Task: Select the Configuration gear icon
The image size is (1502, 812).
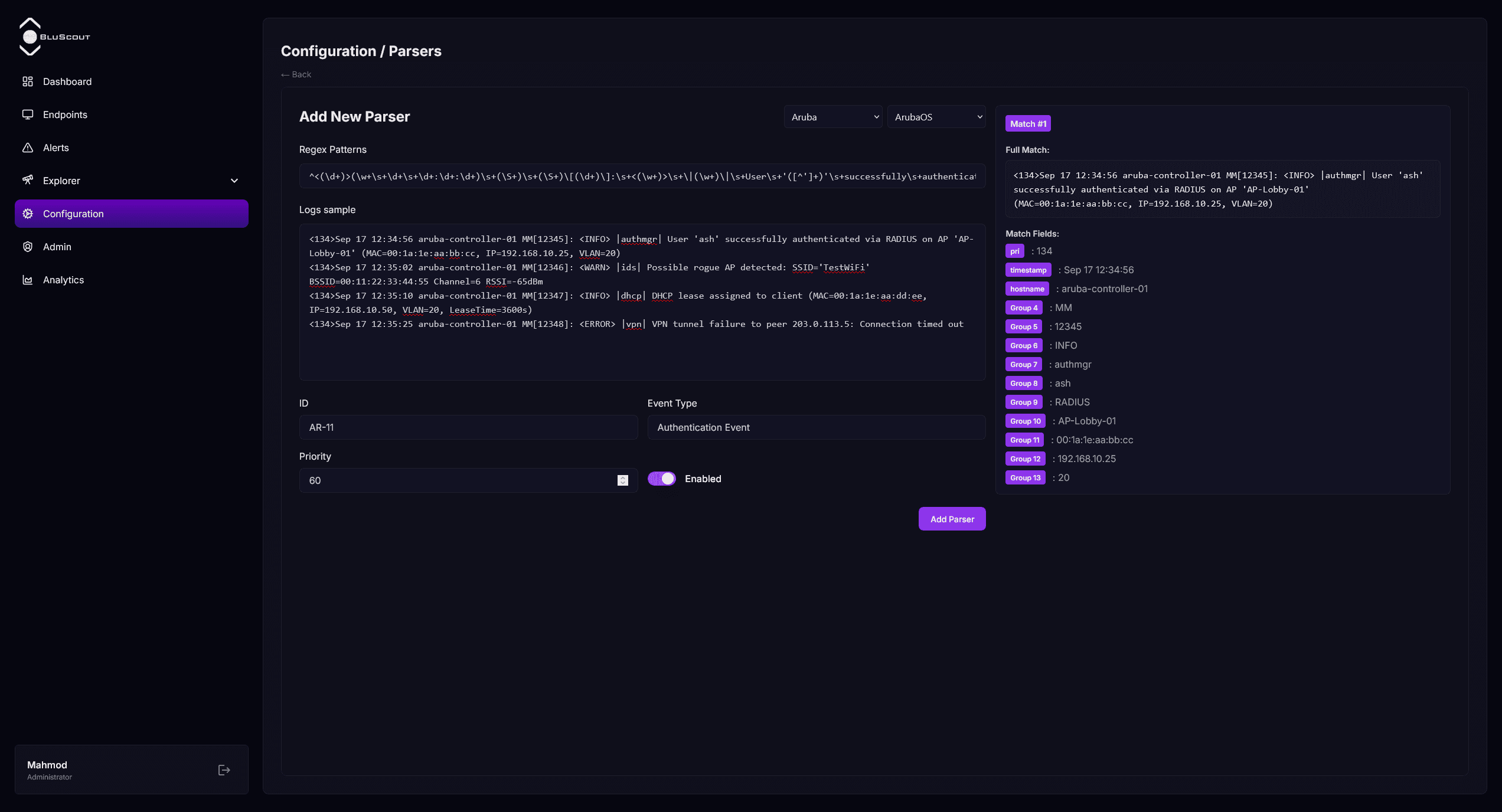Action: tap(28, 214)
